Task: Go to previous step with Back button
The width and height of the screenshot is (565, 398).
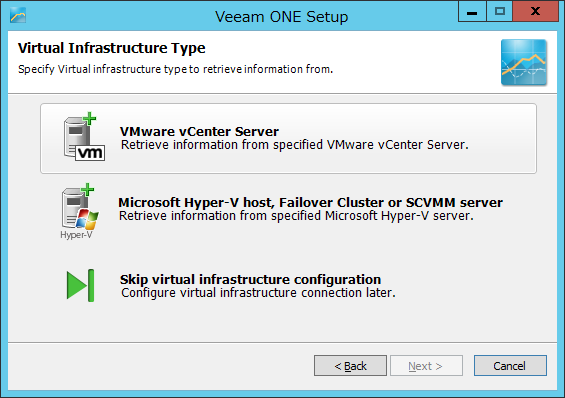Action: pyautogui.click(x=350, y=366)
